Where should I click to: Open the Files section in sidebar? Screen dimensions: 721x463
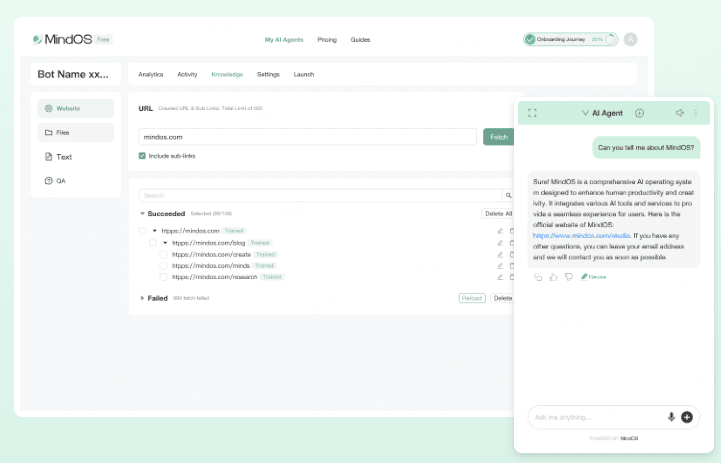[76, 132]
